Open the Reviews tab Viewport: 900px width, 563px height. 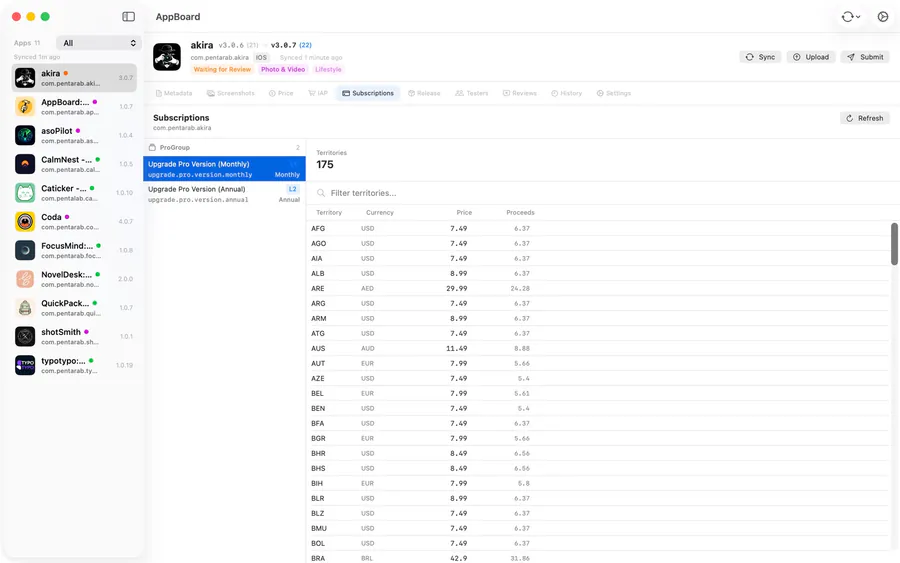[519, 93]
